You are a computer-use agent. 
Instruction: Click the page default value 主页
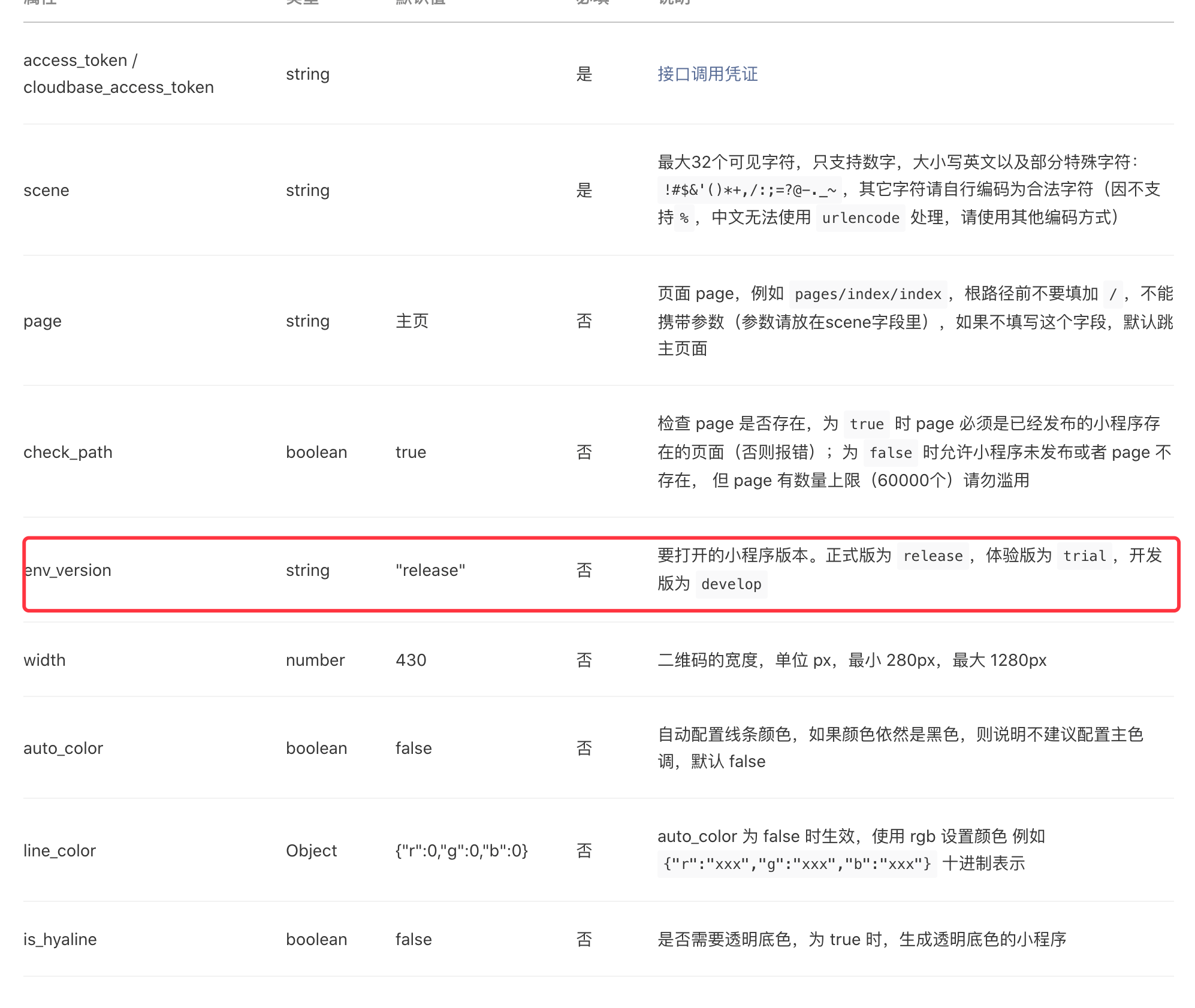coord(412,321)
